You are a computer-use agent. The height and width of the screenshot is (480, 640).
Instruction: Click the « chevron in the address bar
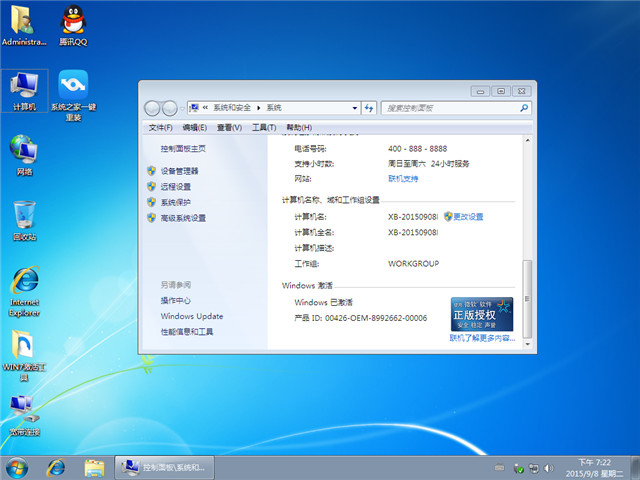coord(205,108)
